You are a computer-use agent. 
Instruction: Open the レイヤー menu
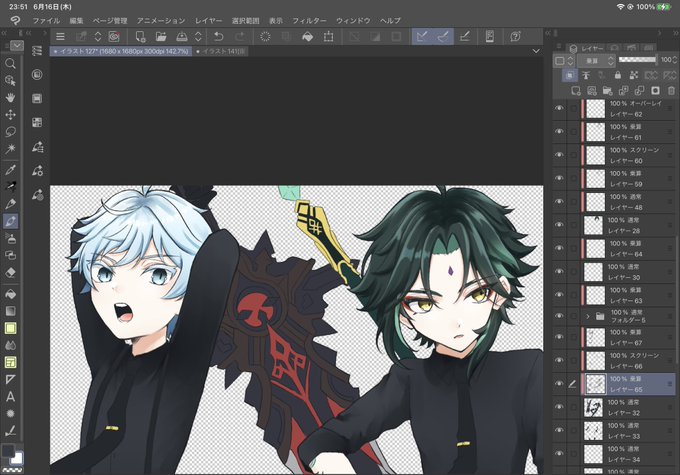[208, 20]
